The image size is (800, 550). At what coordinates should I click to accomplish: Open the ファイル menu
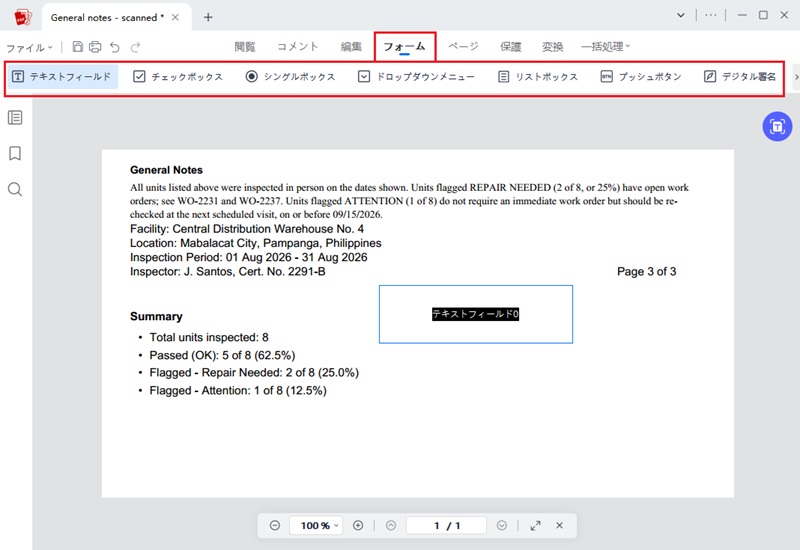pyautogui.click(x=29, y=47)
